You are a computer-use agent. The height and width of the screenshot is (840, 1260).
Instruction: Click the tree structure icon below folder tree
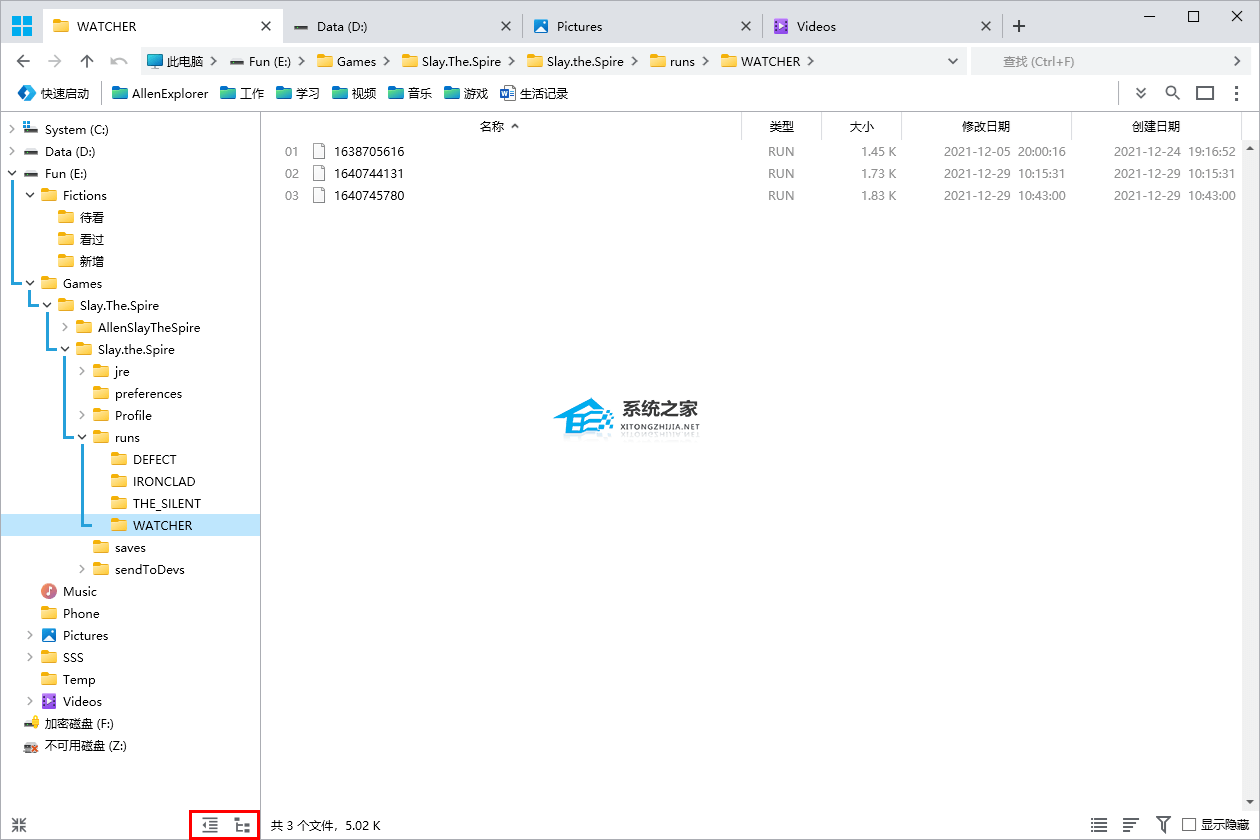coord(242,825)
